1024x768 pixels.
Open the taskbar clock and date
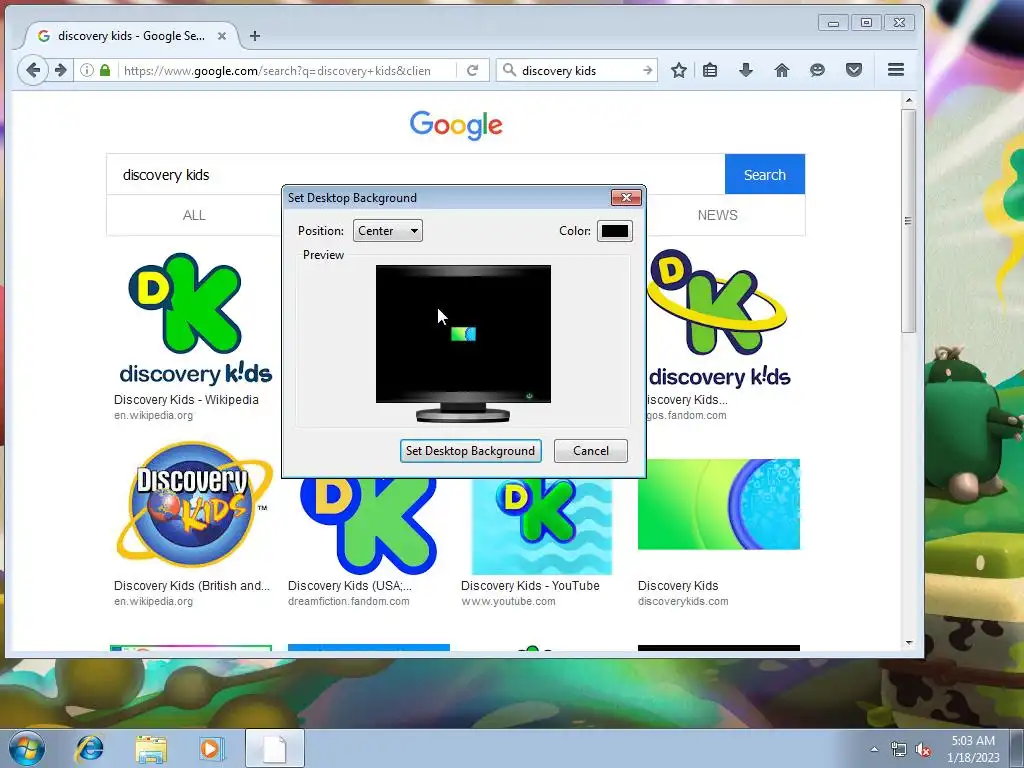tap(973, 749)
